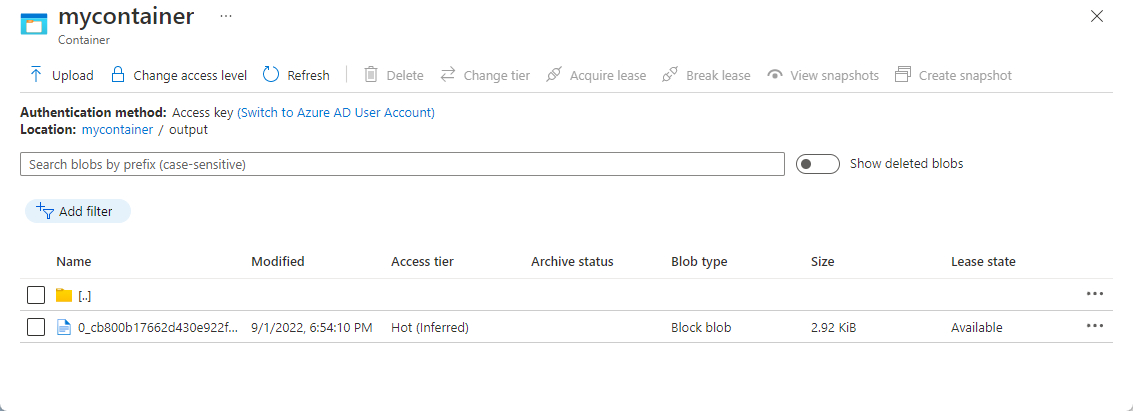The image size is (1133, 411).
Task: Toggle Show deleted blobs switch
Action: click(817, 164)
